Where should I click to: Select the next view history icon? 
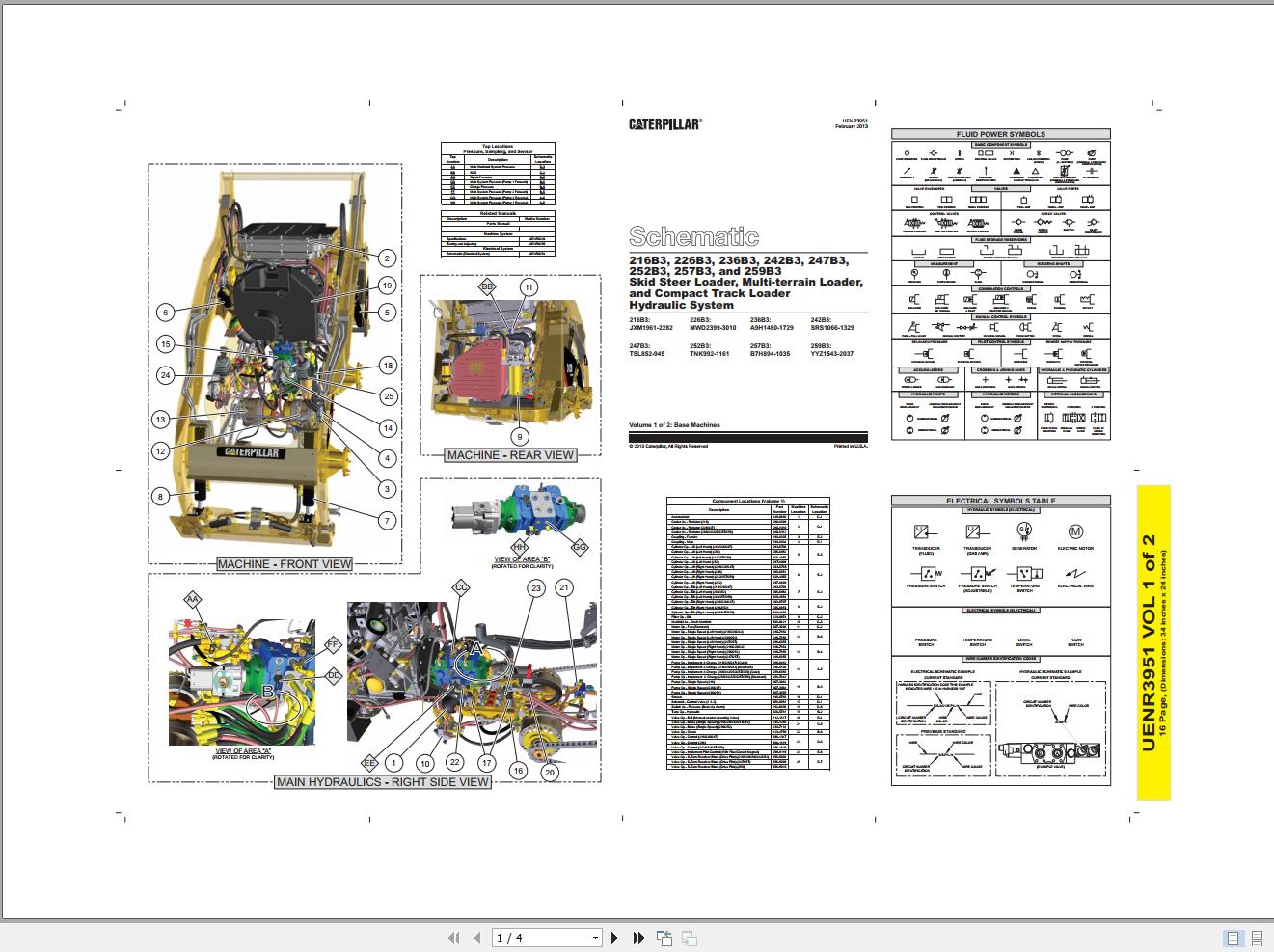(689, 937)
